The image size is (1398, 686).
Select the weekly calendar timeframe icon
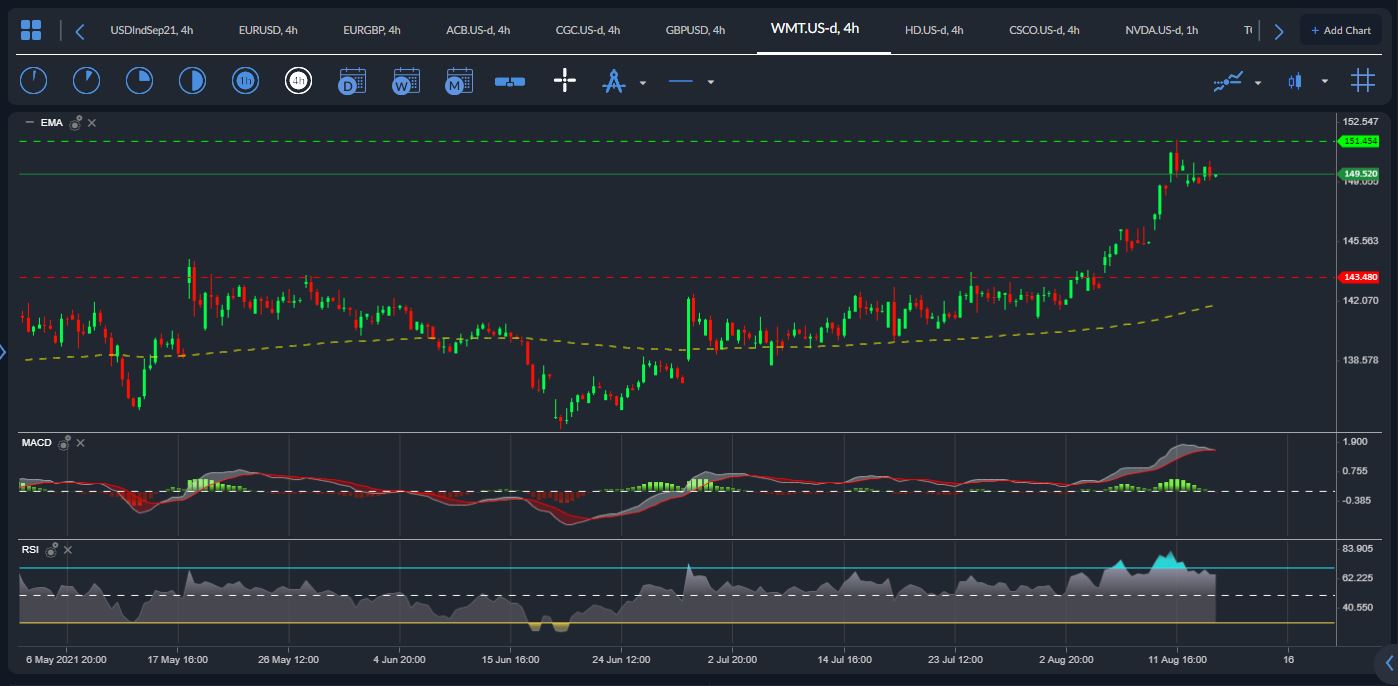pyautogui.click(x=405, y=81)
